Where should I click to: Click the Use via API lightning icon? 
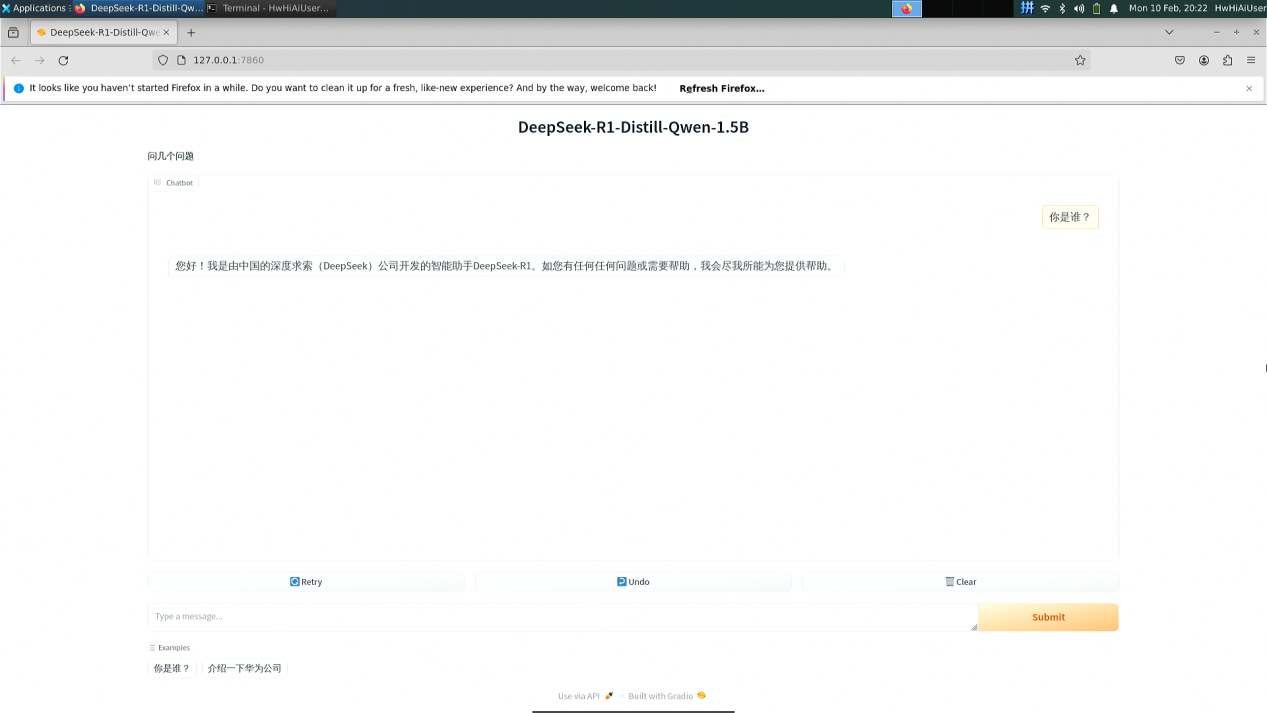tap(608, 695)
